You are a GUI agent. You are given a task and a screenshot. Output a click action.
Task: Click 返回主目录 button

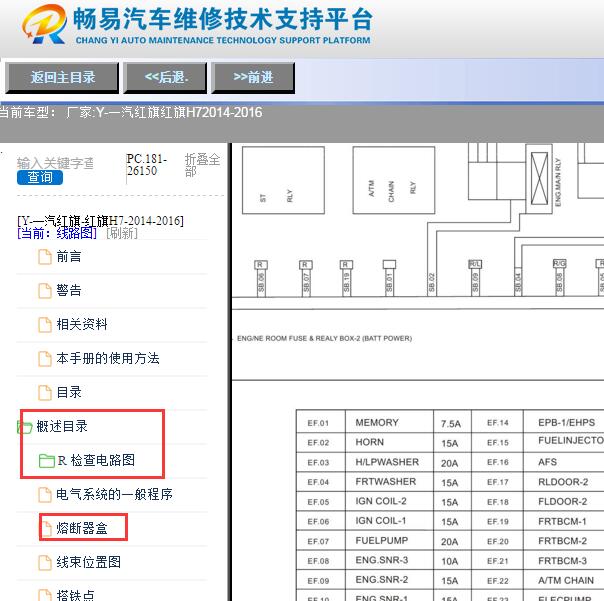point(62,77)
